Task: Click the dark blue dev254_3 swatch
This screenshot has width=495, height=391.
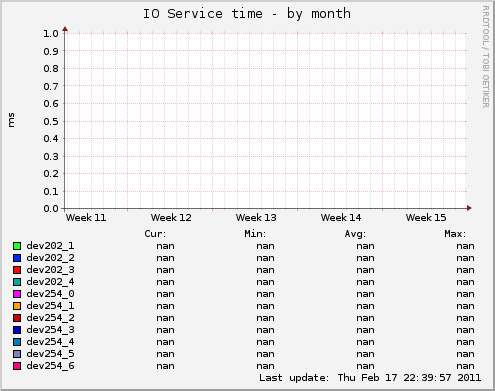Action: 17,330
